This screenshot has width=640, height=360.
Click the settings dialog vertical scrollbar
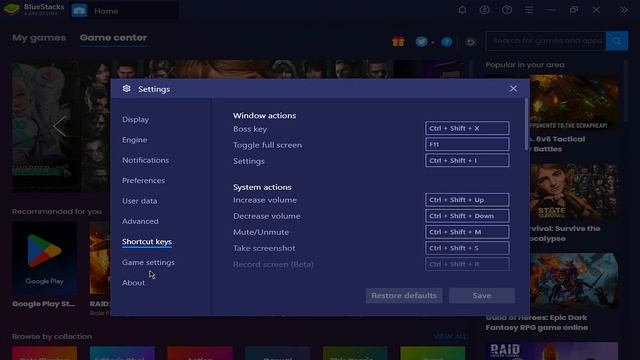pyautogui.click(x=526, y=124)
